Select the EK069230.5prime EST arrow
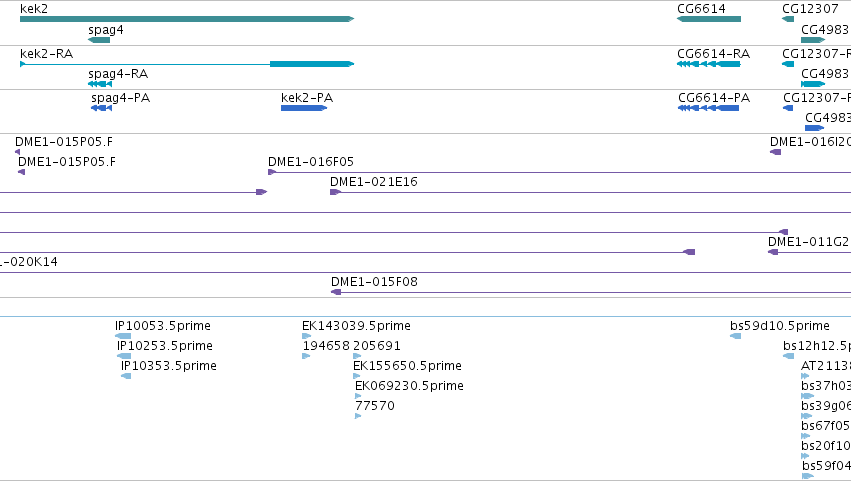851x481 pixels. point(358,396)
